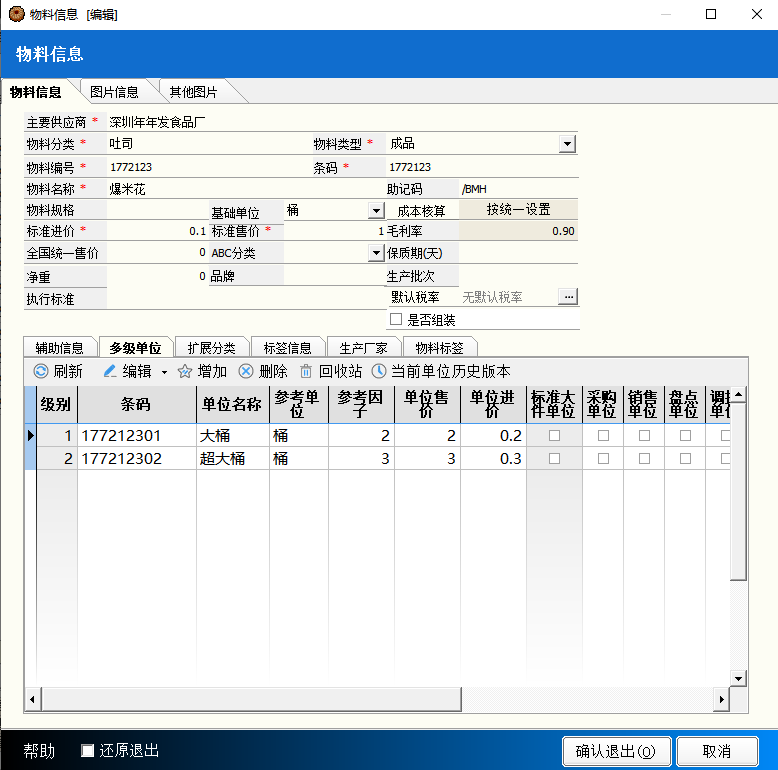Screen dimensions: 778x770
Task: Switch to the 图片信息 tab
Action: pos(114,92)
